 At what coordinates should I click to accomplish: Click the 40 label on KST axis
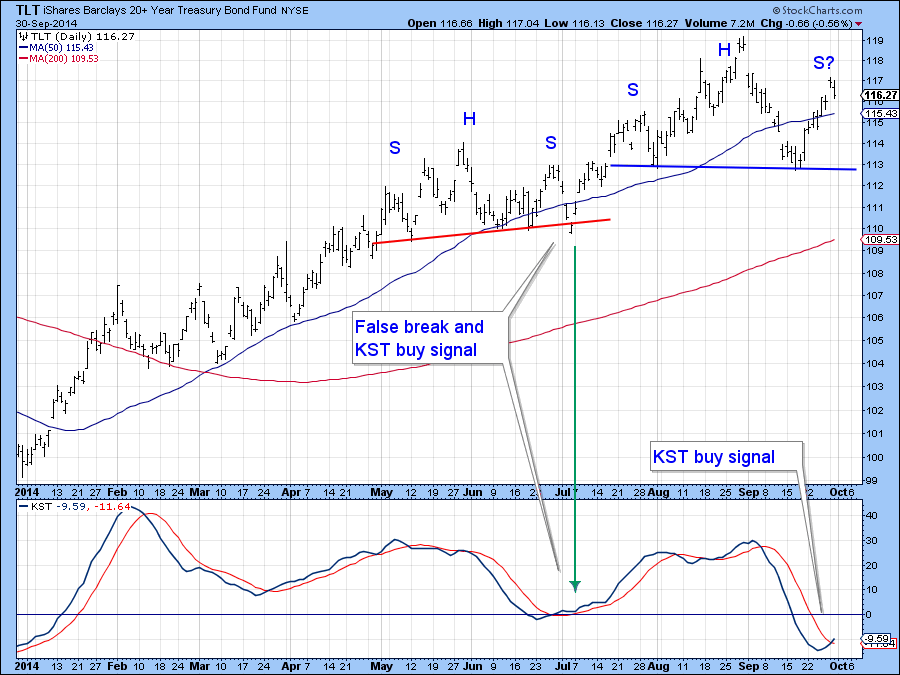871,515
